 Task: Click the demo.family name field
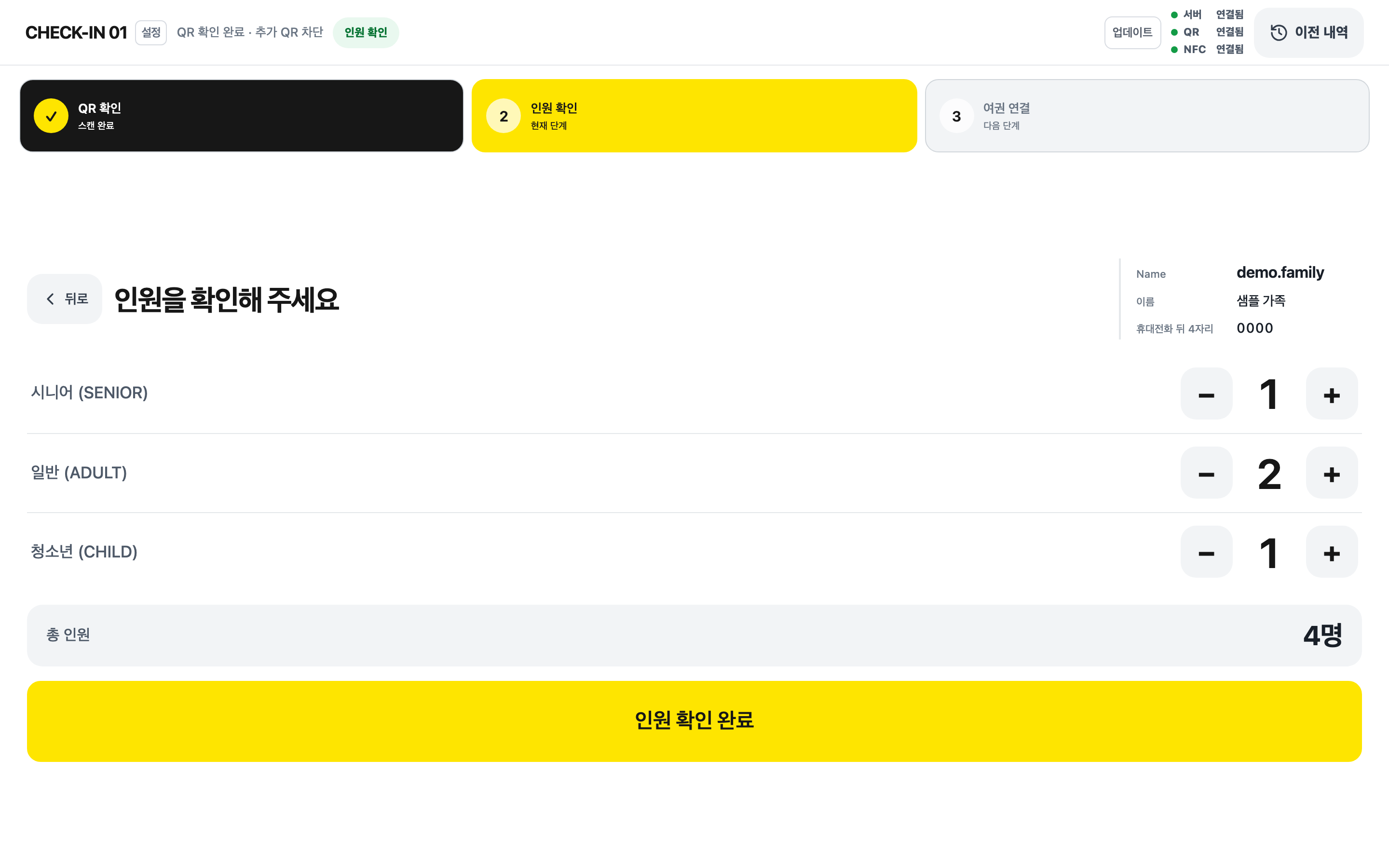click(x=1280, y=272)
